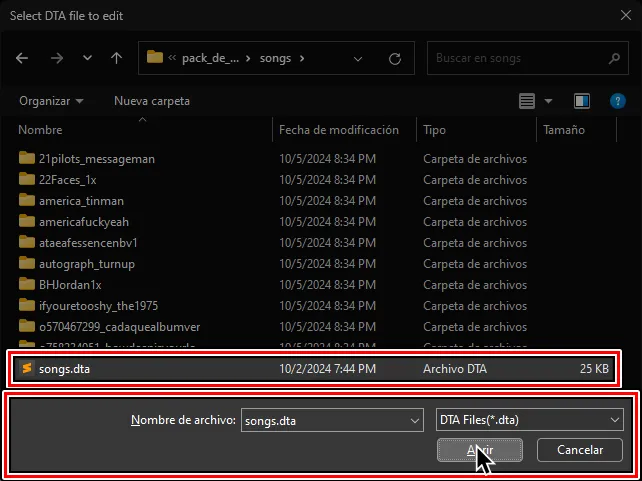Close the Select DTA file dialog
The width and height of the screenshot is (642, 481).
[x=626, y=16]
